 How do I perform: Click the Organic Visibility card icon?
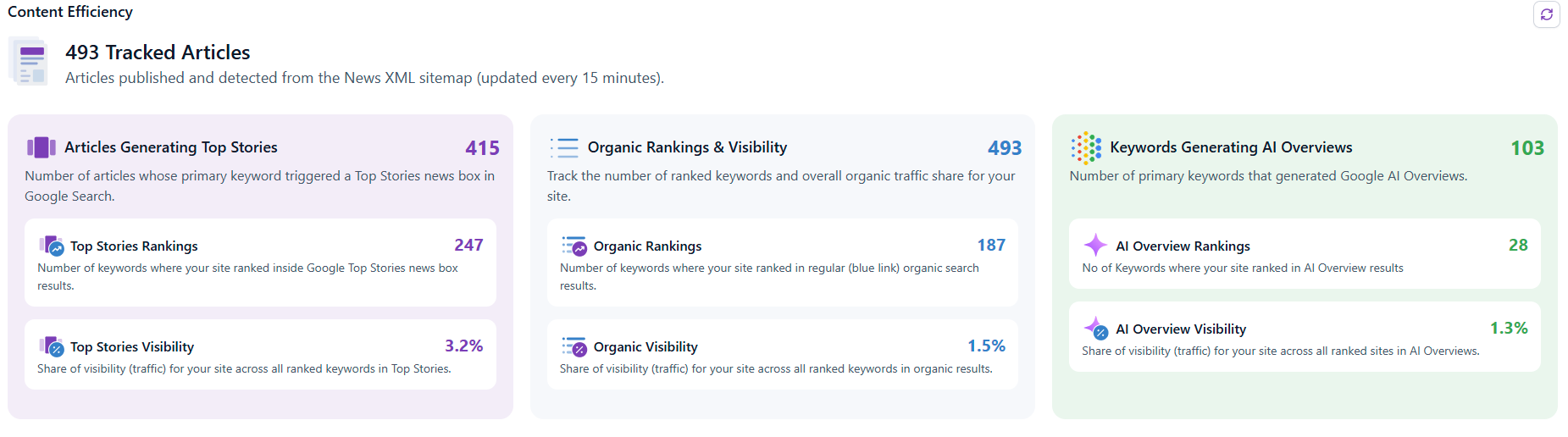coord(574,346)
